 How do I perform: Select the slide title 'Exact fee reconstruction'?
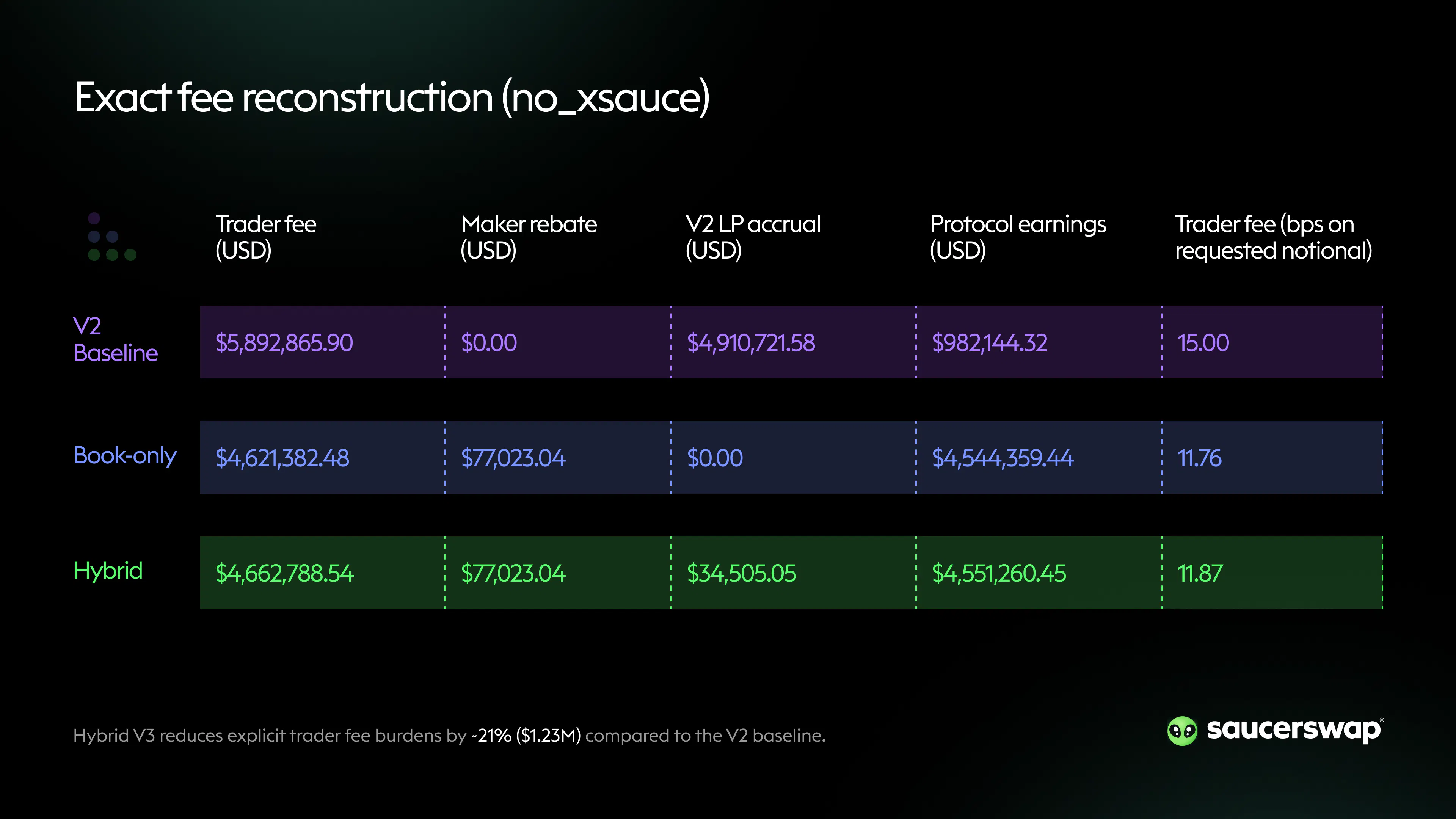tap(391, 98)
